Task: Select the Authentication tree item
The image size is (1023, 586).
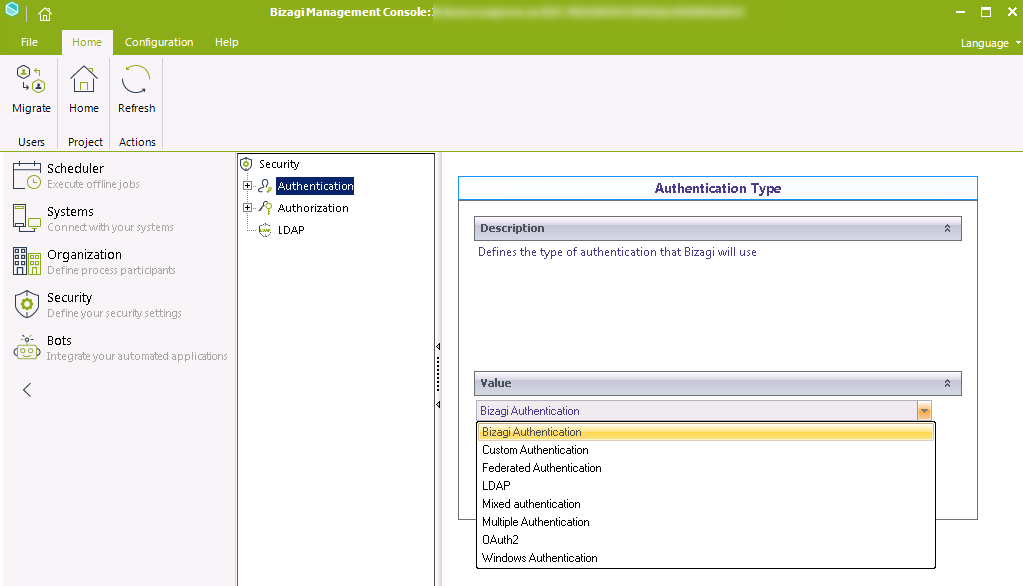Action: pyautogui.click(x=315, y=186)
